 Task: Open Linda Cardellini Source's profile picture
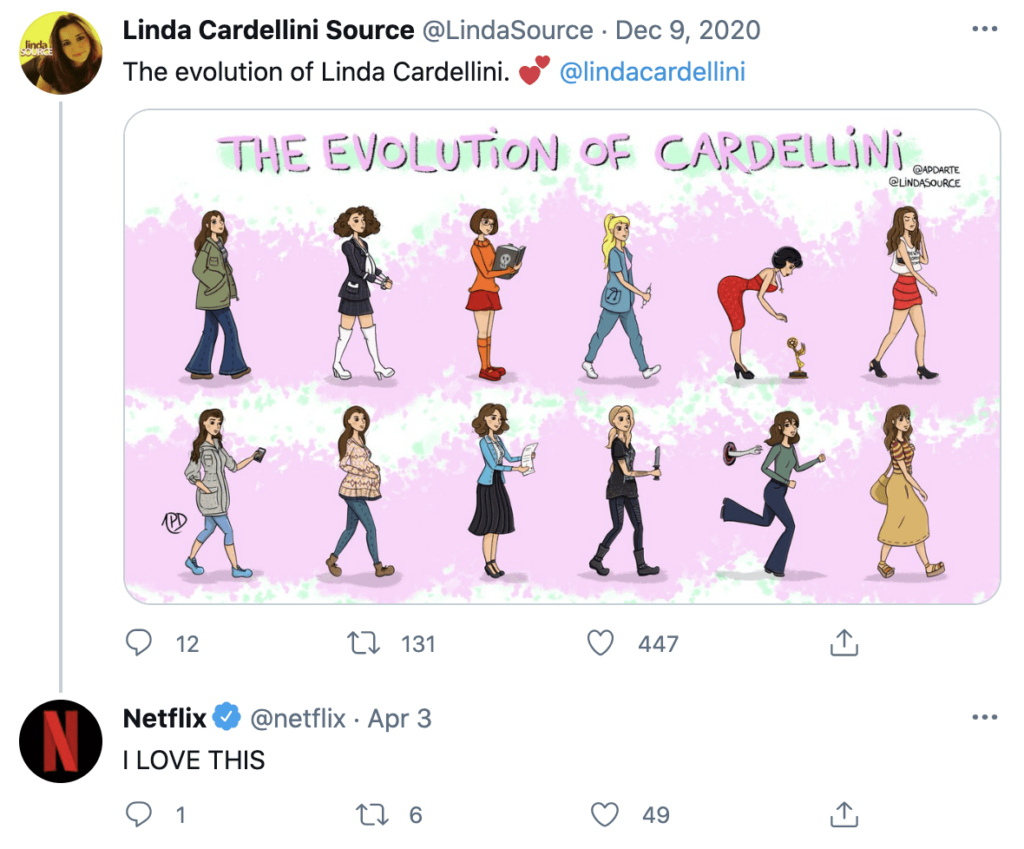click(x=60, y=50)
